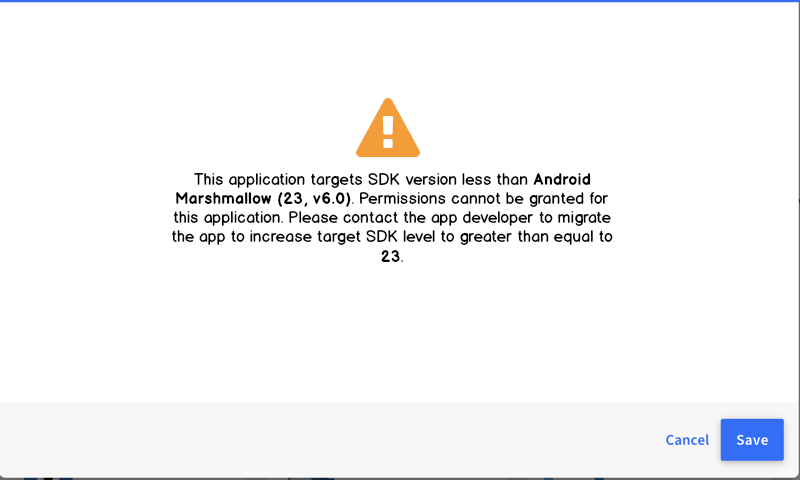Click the bold "23." on the last line
The width and height of the screenshot is (800, 480).
(x=392, y=256)
